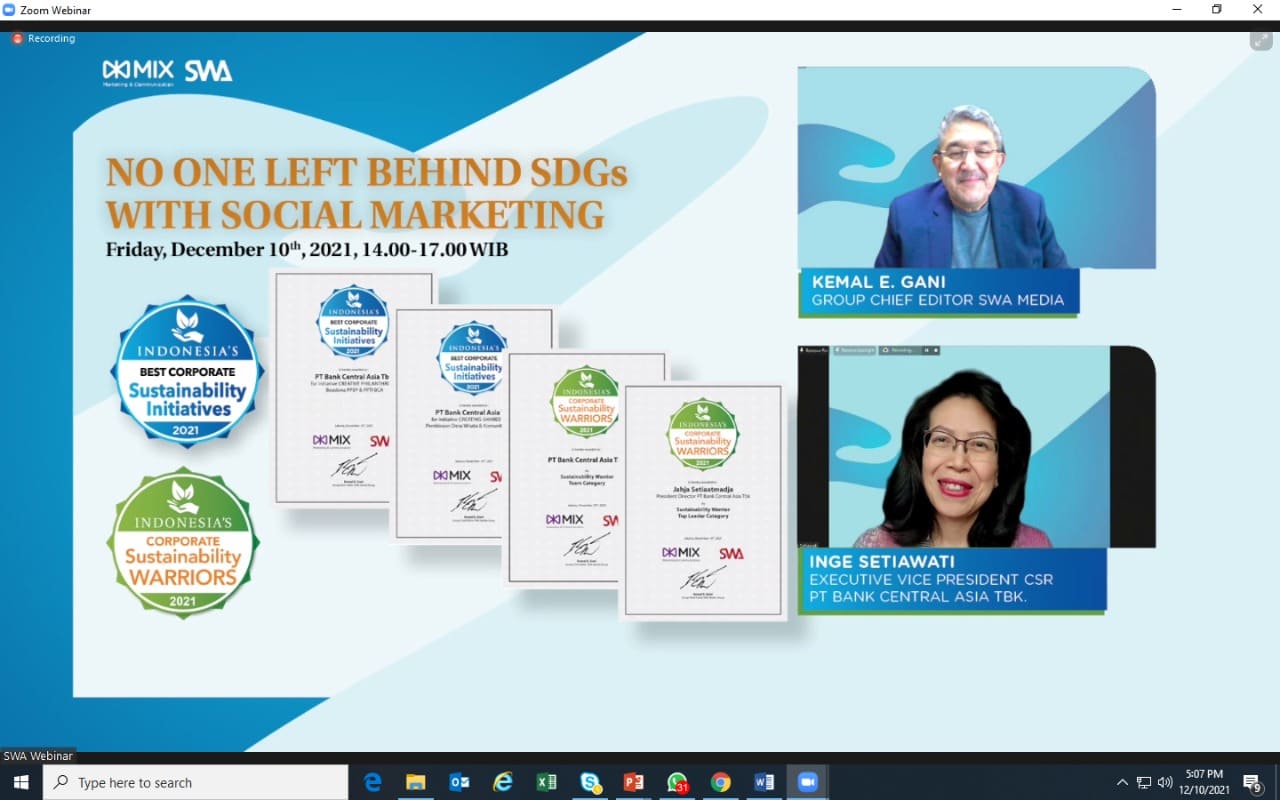This screenshot has height=800, width=1280.
Task: Open Skype from the taskbar
Action: [590, 782]
